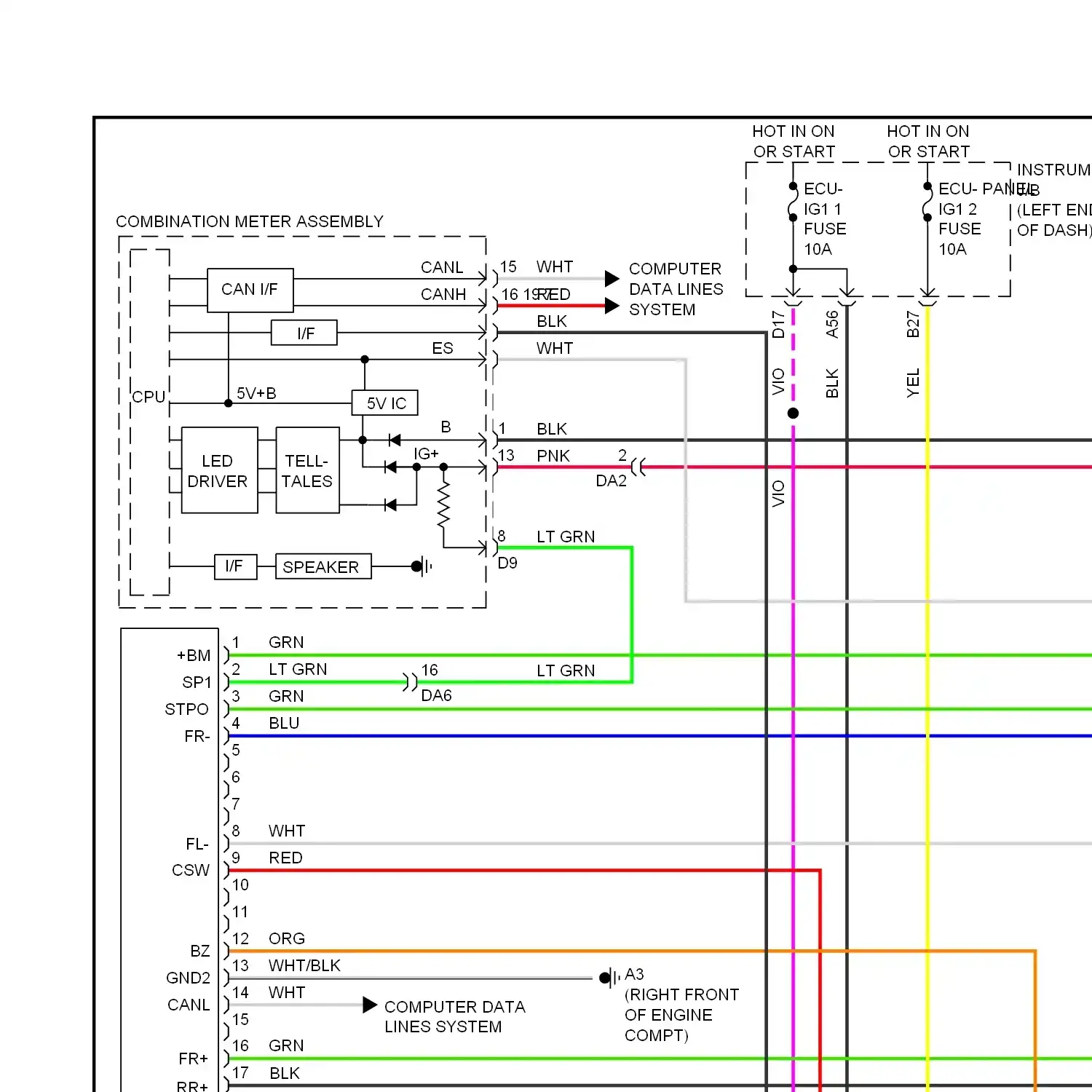Select the CAN I/F block
The width and height of the screenshot is (1092, 1092).
point(250,290)
